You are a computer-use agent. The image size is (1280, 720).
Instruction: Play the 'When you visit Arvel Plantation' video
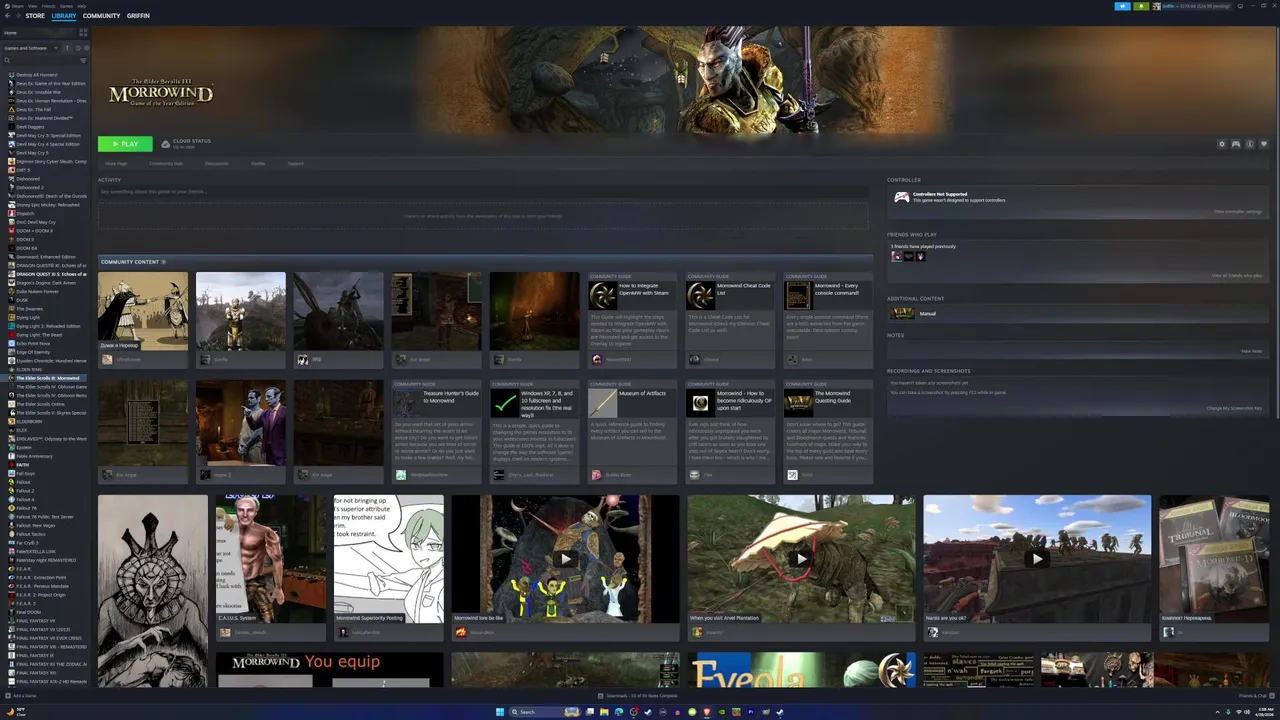(801, 559)
